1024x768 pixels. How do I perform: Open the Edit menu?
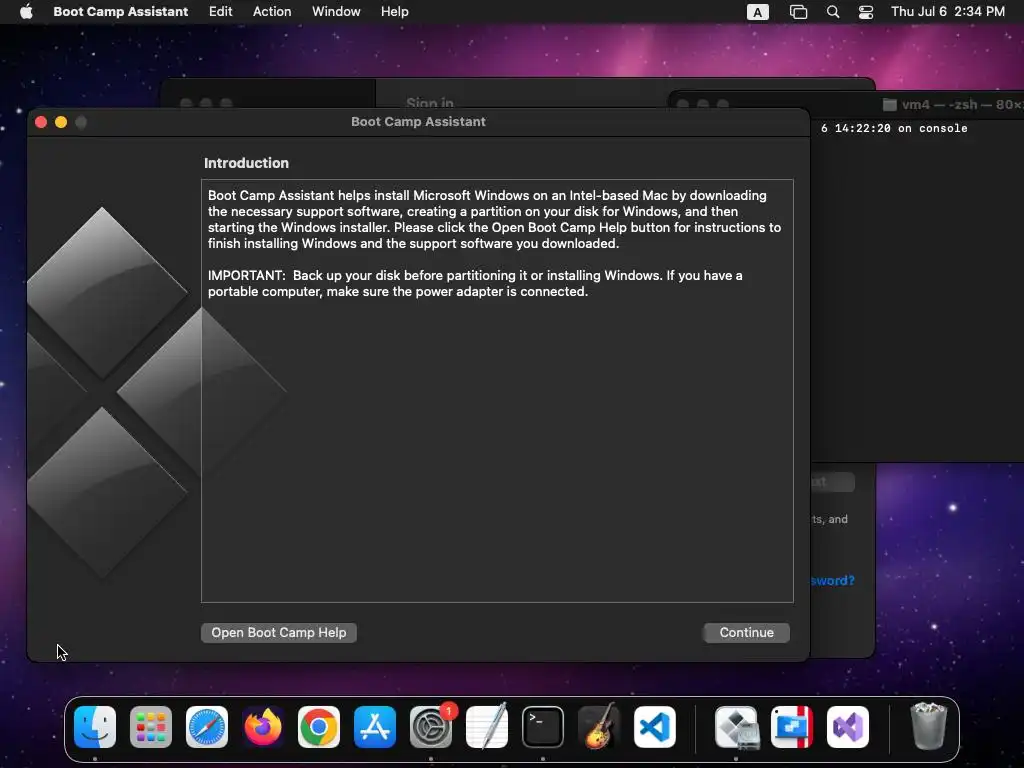(220, 12)
